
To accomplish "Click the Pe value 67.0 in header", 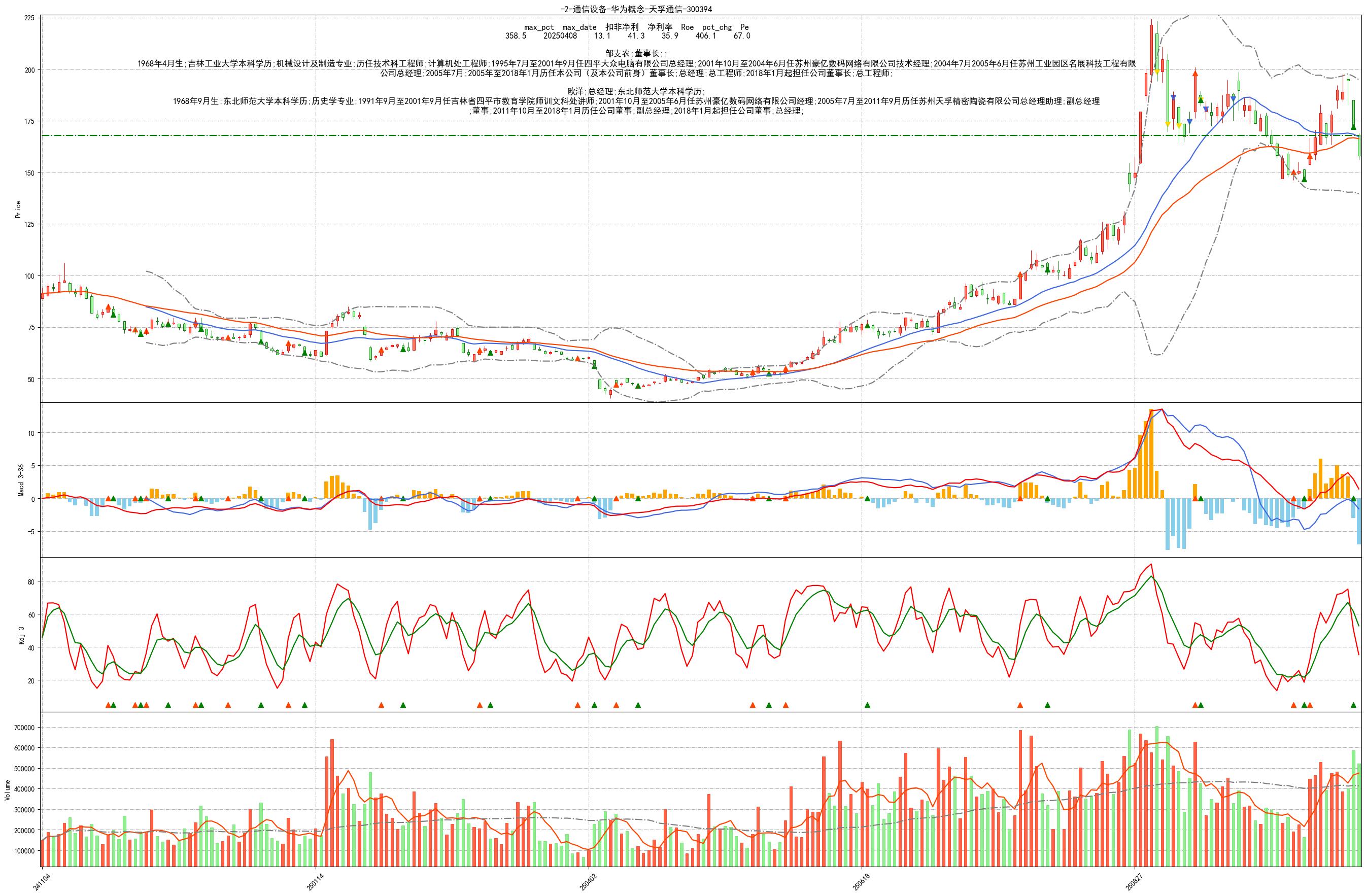I will point(741,36).
